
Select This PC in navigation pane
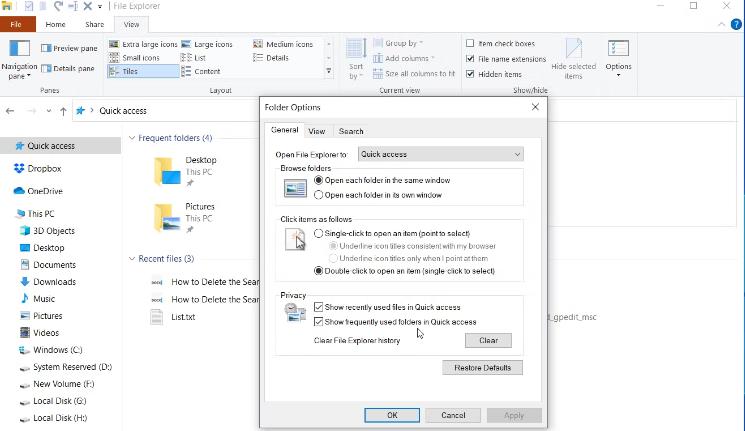[x=35, y=214]
